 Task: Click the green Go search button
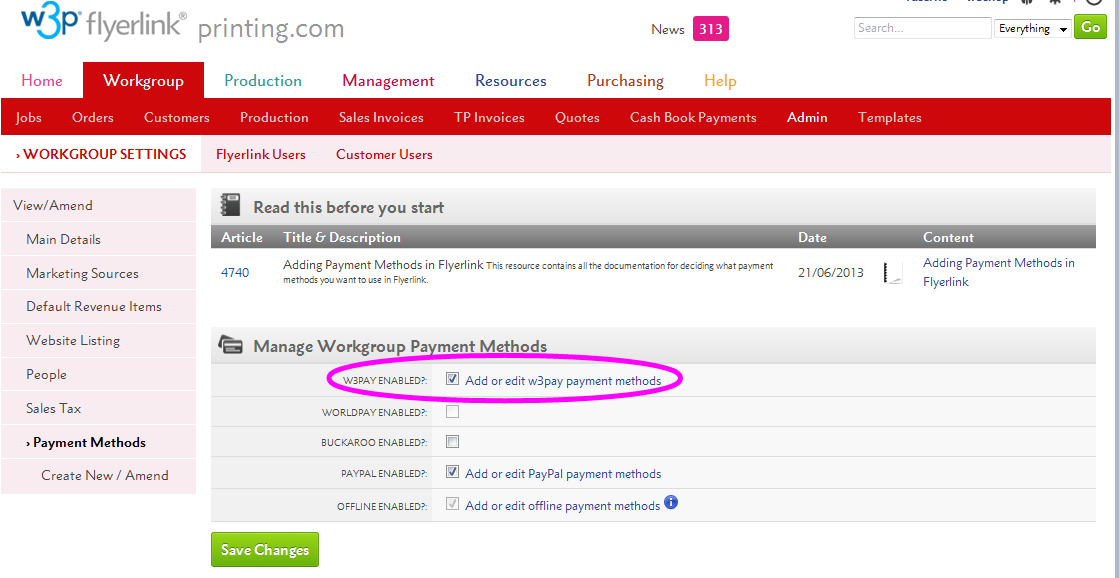[1090, 27]
